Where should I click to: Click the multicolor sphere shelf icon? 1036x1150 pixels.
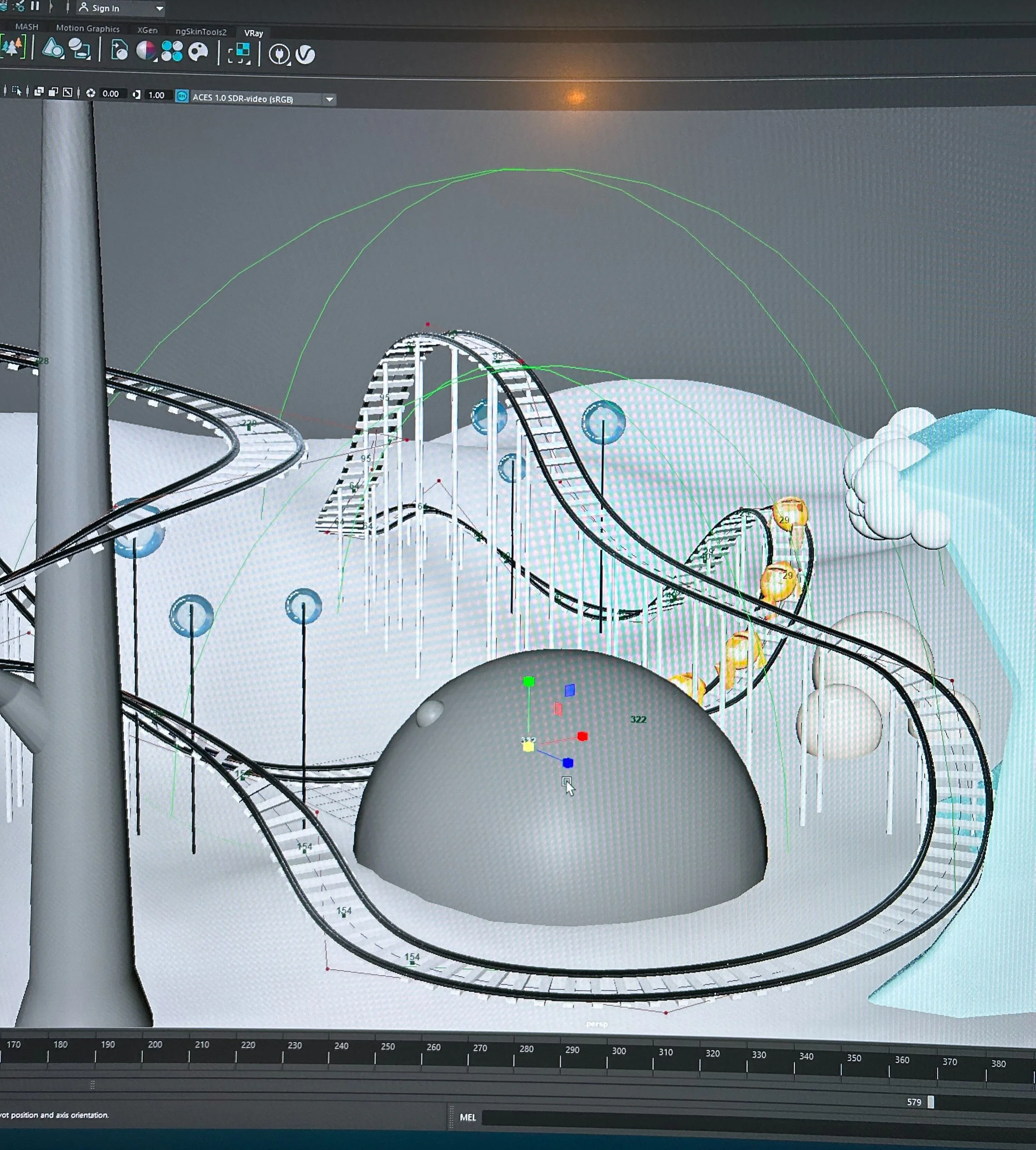(146, 51)
